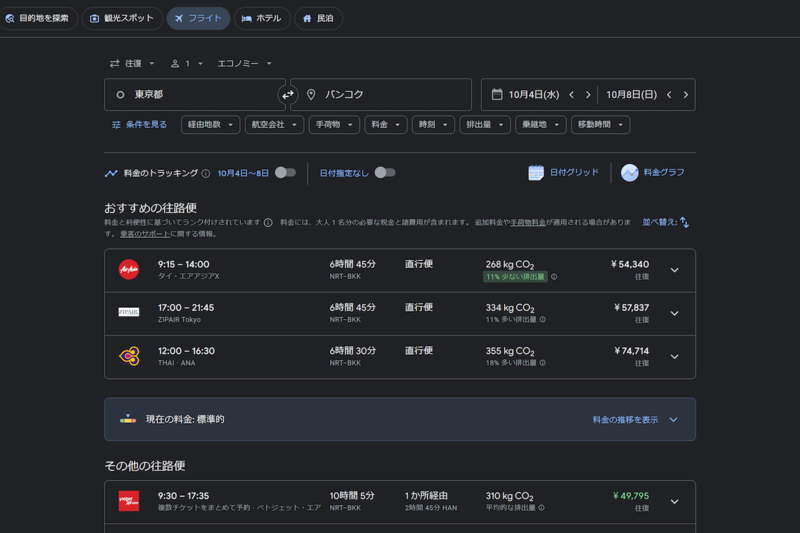This screenshot has height=533, width=800.
Task: Open the エコノミー cabin class dropdown
Action: [244, 63]
